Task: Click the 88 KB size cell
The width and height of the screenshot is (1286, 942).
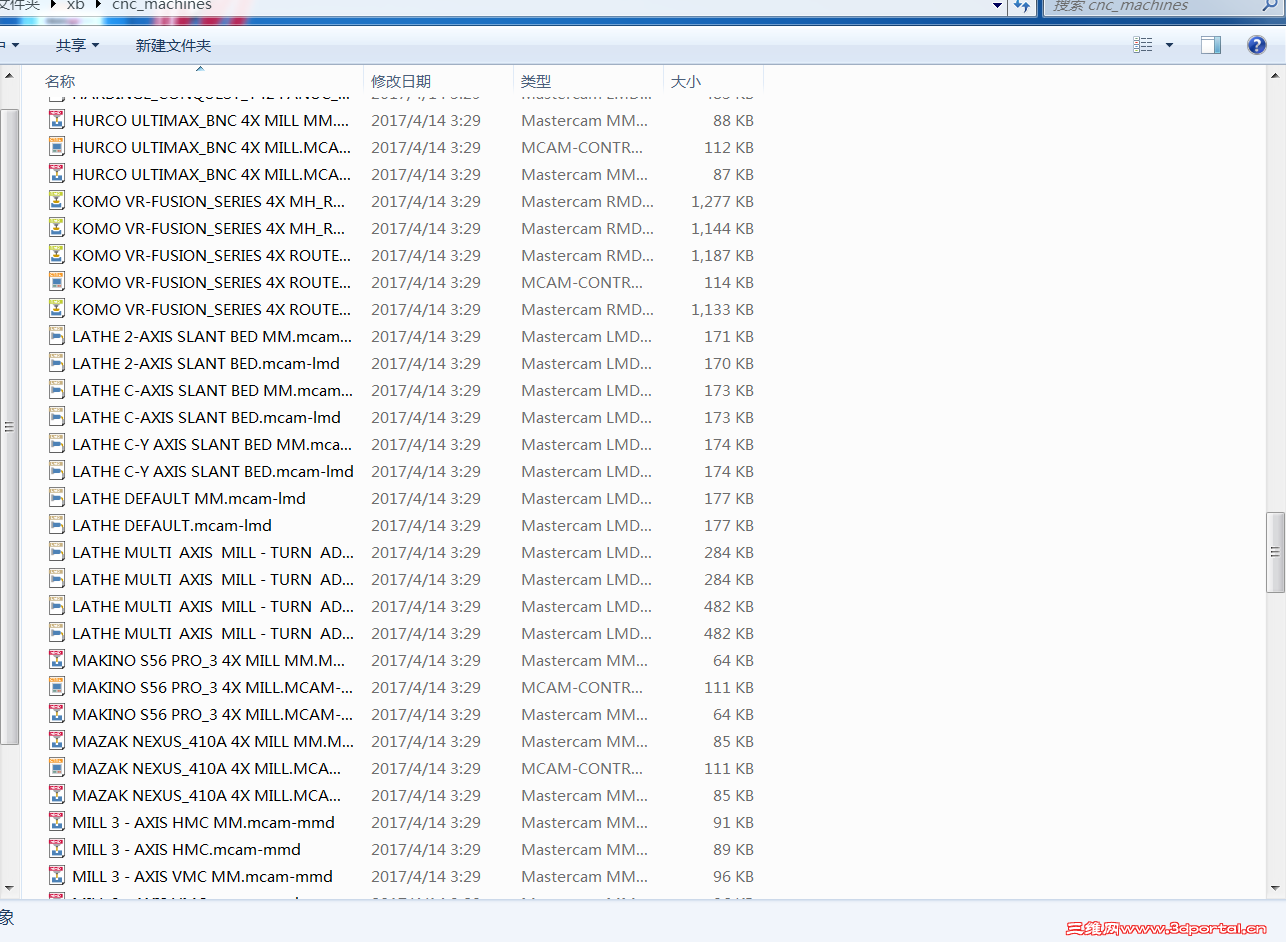Action: pyautogui.click(x=734, y=120)
